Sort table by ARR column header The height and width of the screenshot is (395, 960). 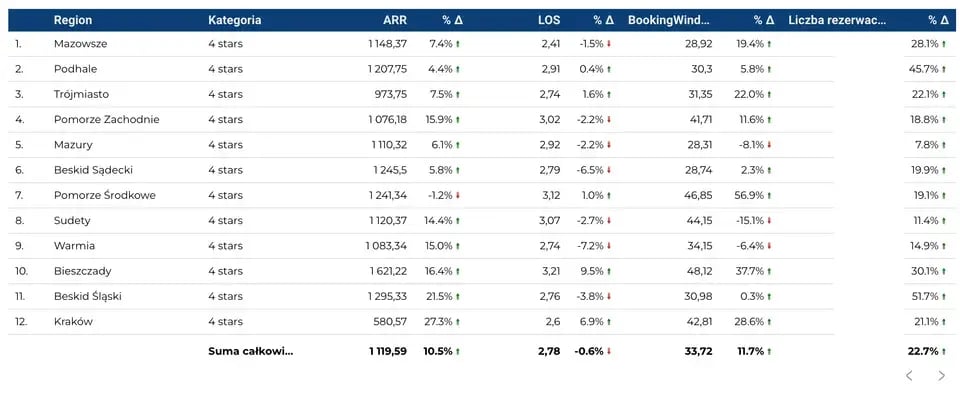coord(395,20)
